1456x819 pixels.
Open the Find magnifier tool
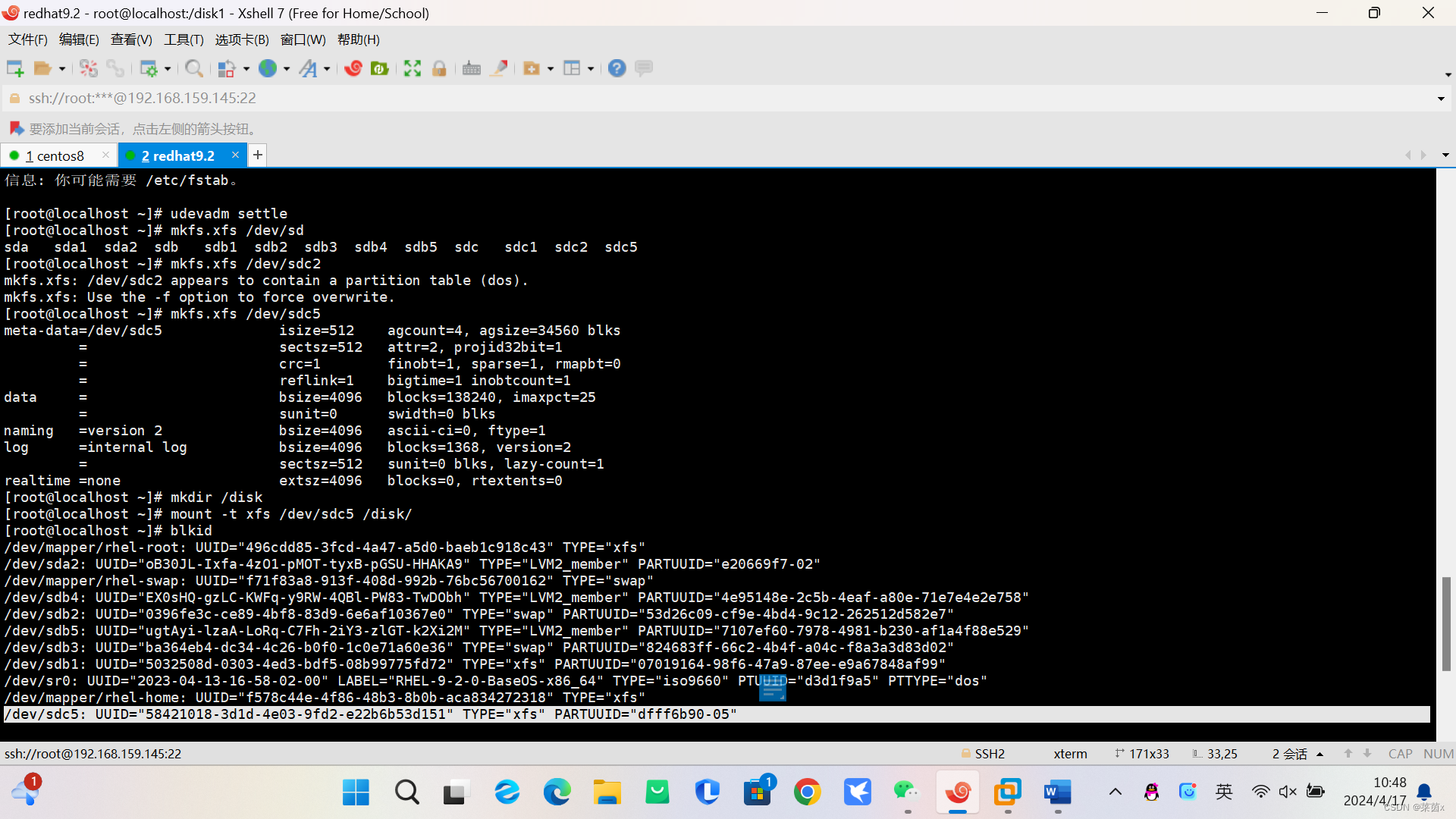(x=193, y=68)
